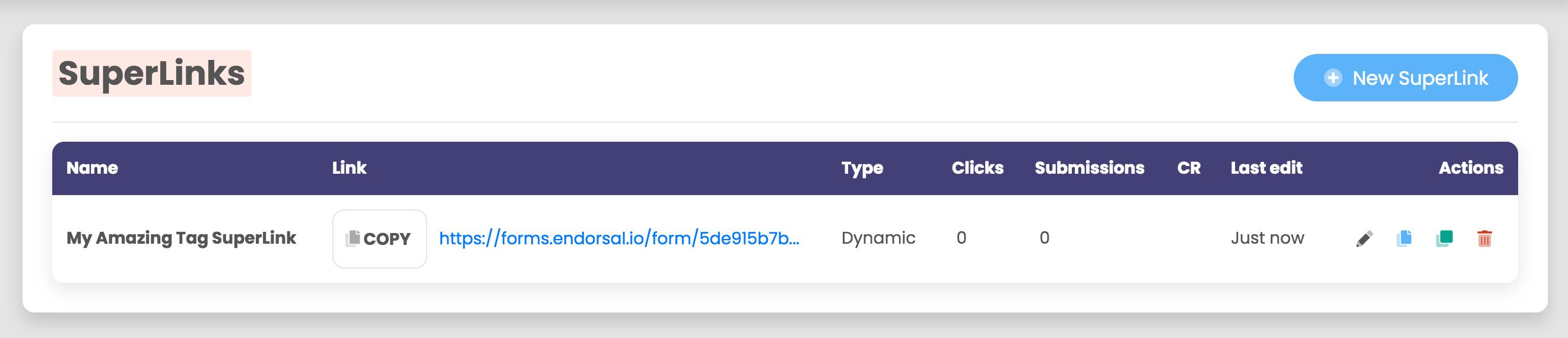Open the forms.endorsal.io form link
Image resolution: width=1568 pixels, height=338 pixels.
(x=619, y=238)
